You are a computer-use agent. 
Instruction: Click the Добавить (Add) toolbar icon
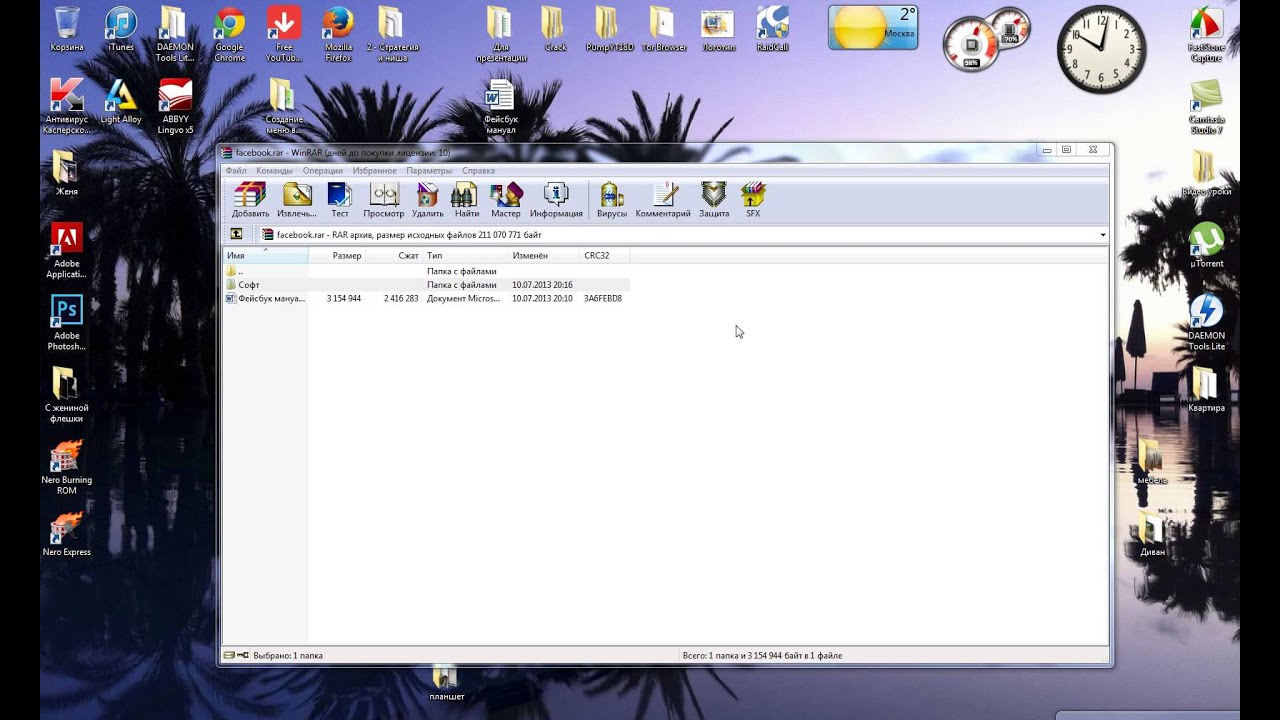[250, 200]
